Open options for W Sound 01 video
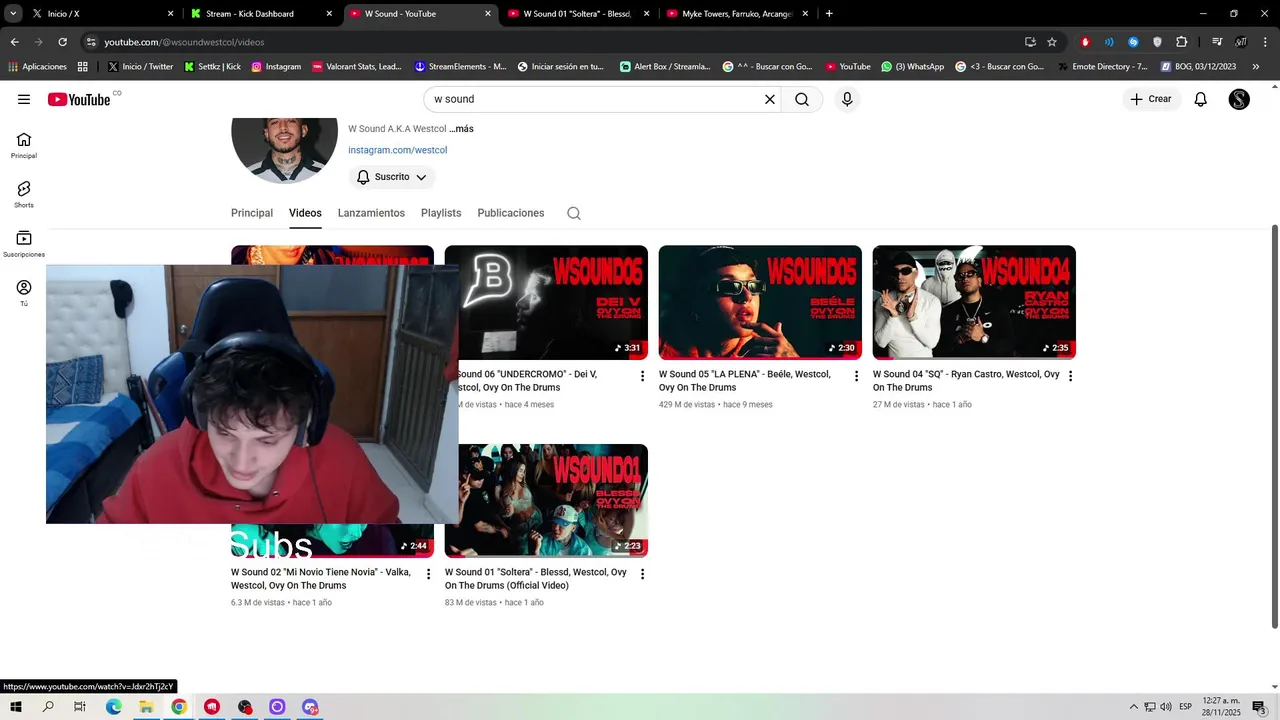This screenshot has height=720, width=1280. 642,574
